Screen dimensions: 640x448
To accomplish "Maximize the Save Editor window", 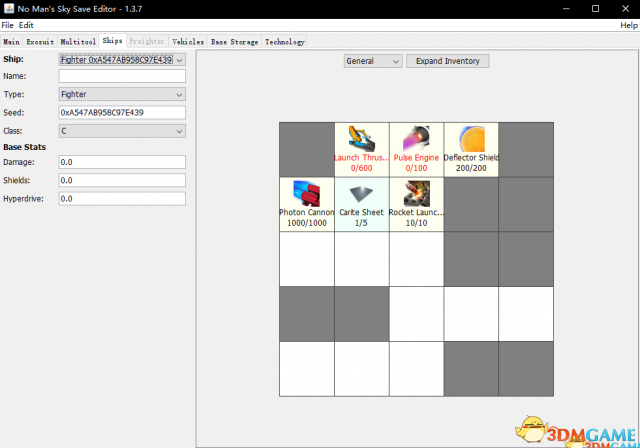I will point(596,9).
